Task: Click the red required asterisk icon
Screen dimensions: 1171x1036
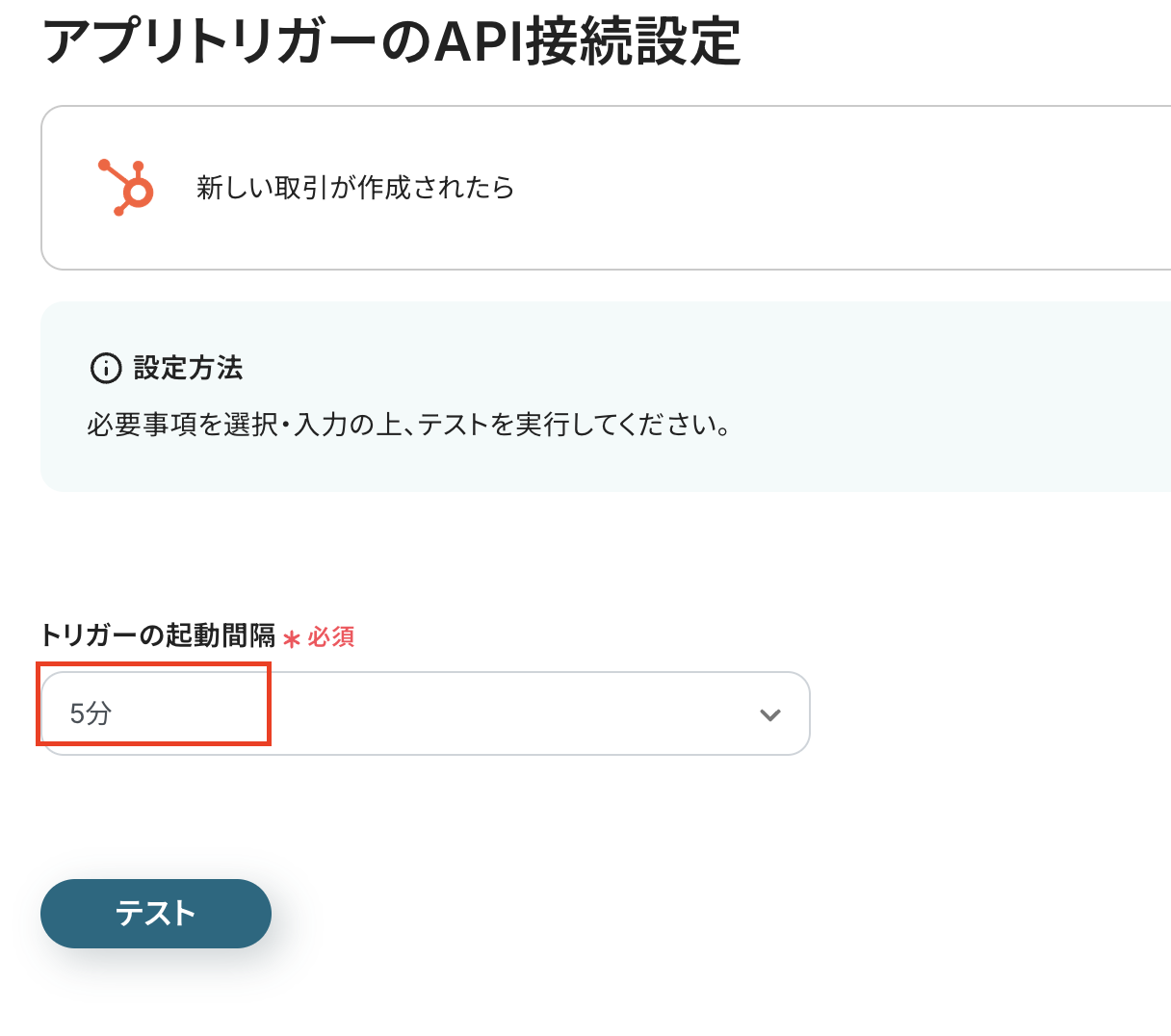Action: pos(292,638)
